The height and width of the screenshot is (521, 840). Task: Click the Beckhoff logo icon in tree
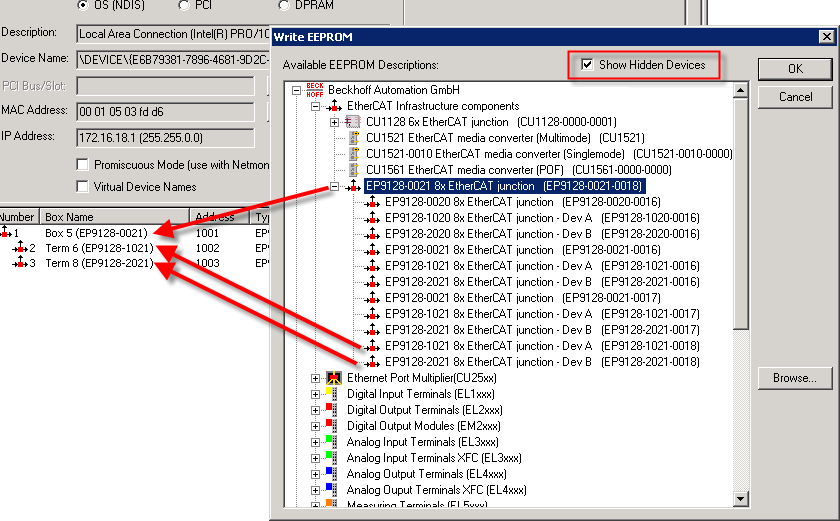pyautogui.click(x=314, y=90)
